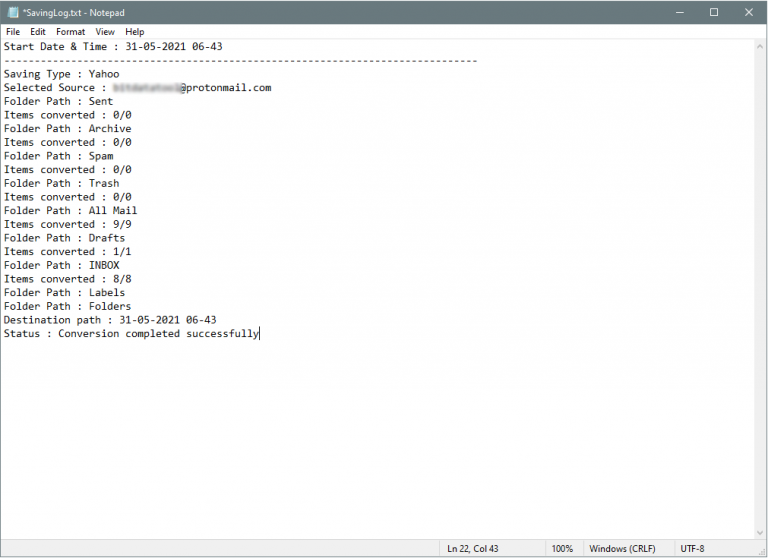Click 'Folder Path : Sent' line
This screenshot has width=768, height=558.
pyautogui.click(x=59, y=101)
